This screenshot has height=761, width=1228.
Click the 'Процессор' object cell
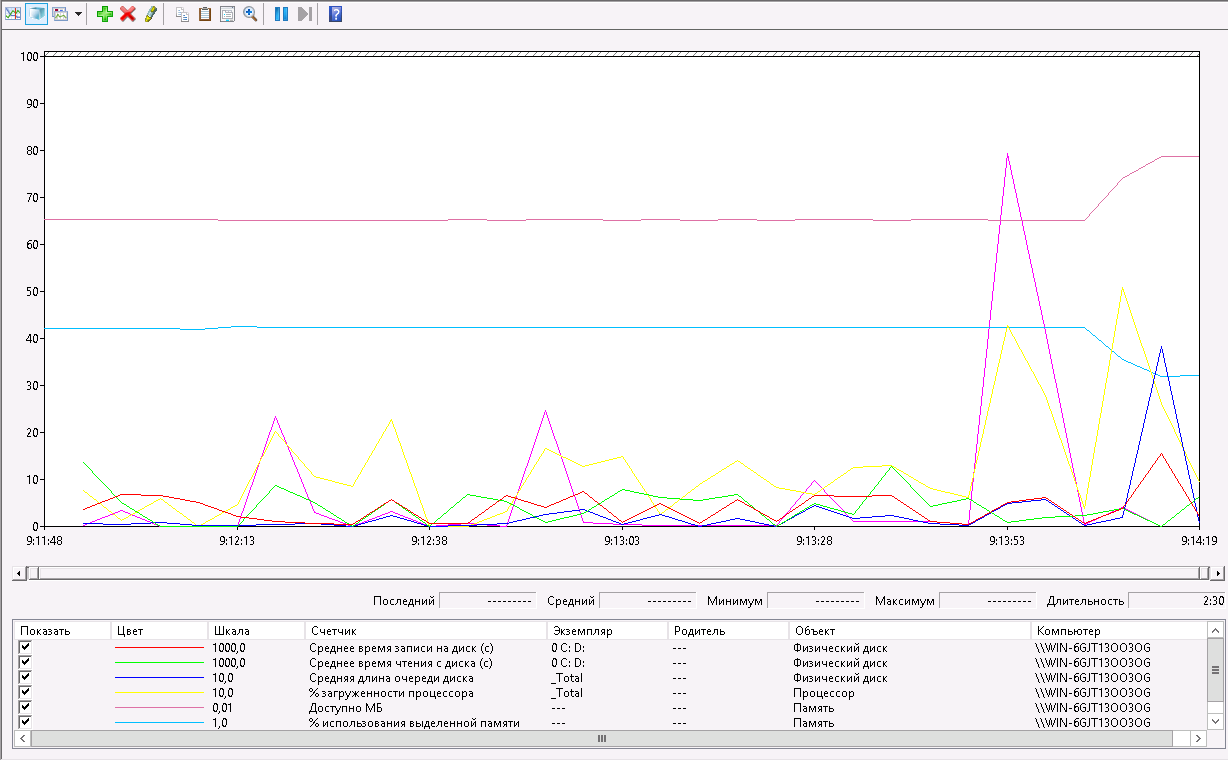824,693
